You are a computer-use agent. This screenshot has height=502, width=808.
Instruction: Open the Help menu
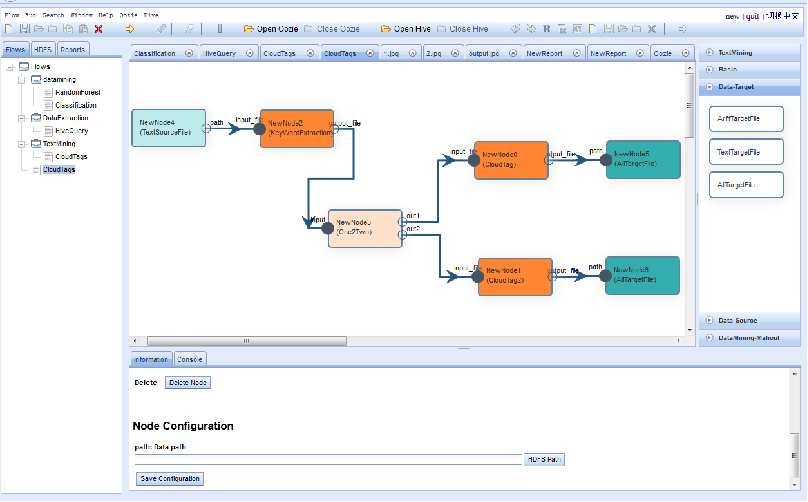tap(106, 15)
